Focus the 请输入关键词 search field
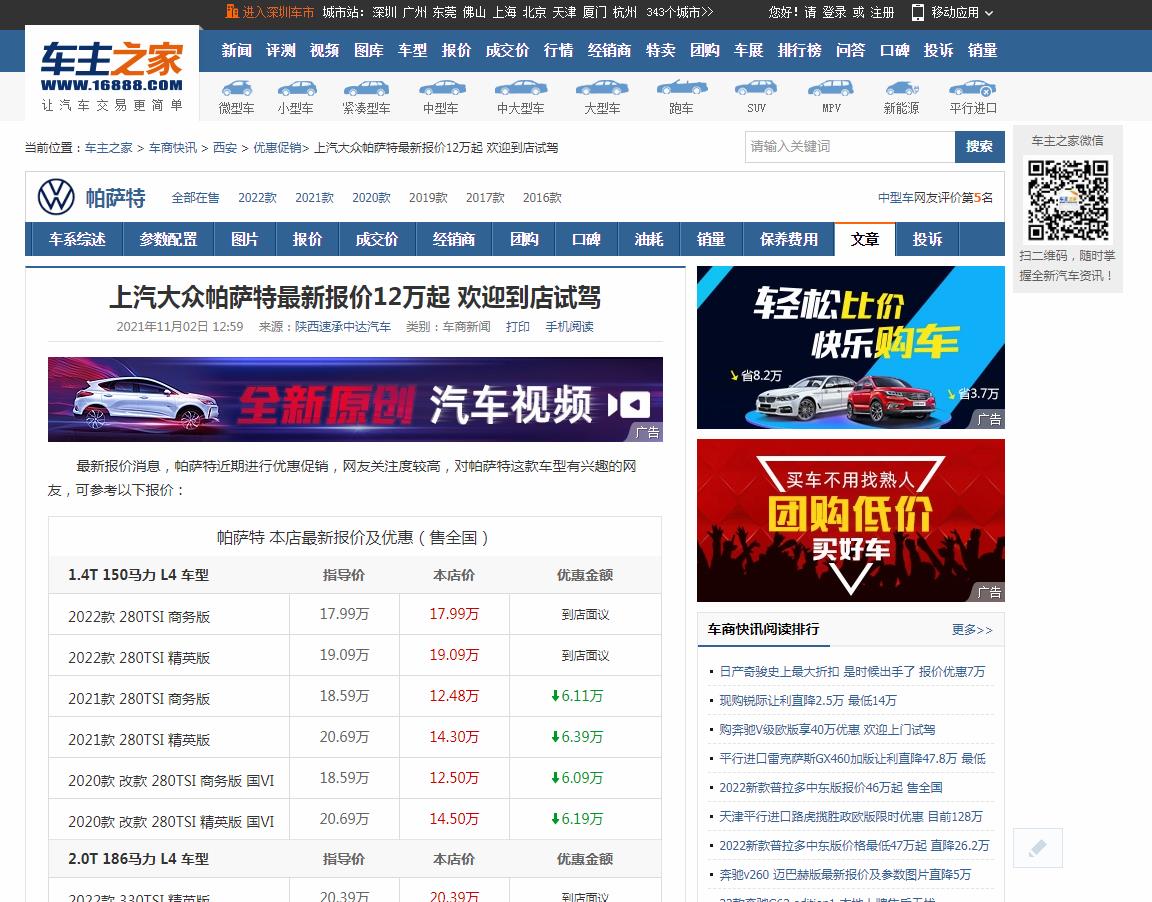Screen dimensions: 1152x902 (849, 146)
